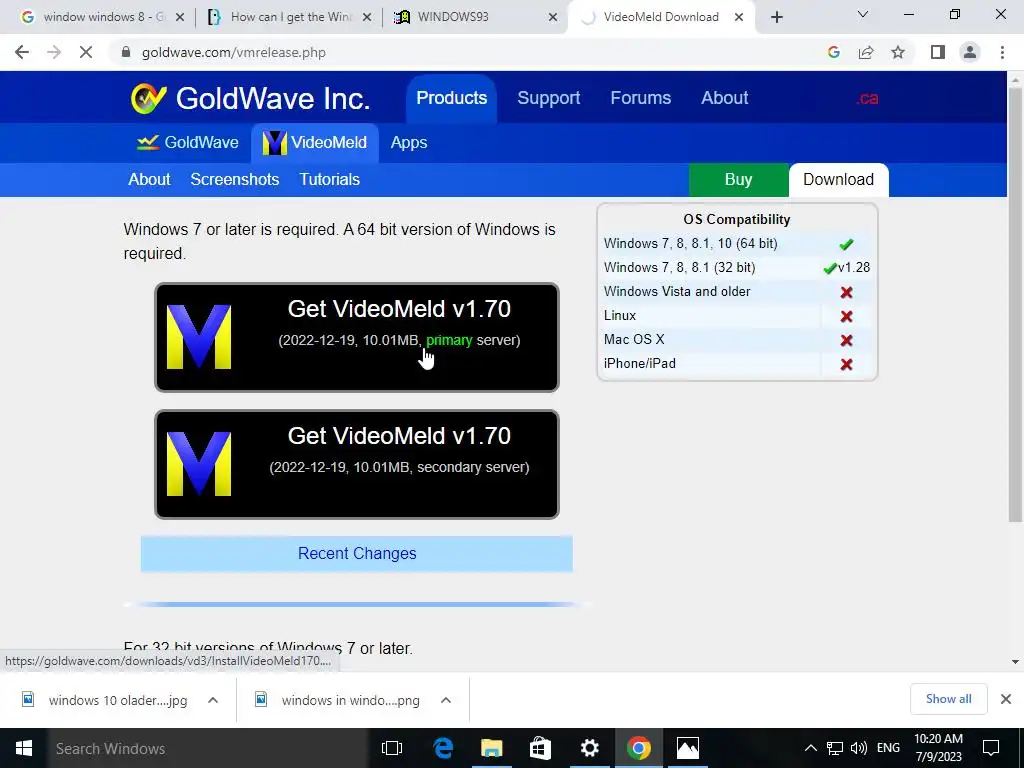Screen dimensions: 1024x768
Task: Click the GoldWave Inc. logo icon
Action: coord(149,99)
